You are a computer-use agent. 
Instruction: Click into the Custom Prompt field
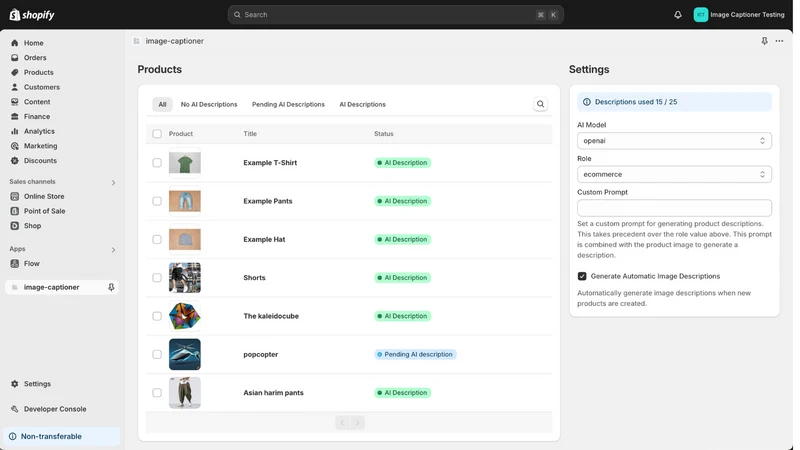(674, 208)
